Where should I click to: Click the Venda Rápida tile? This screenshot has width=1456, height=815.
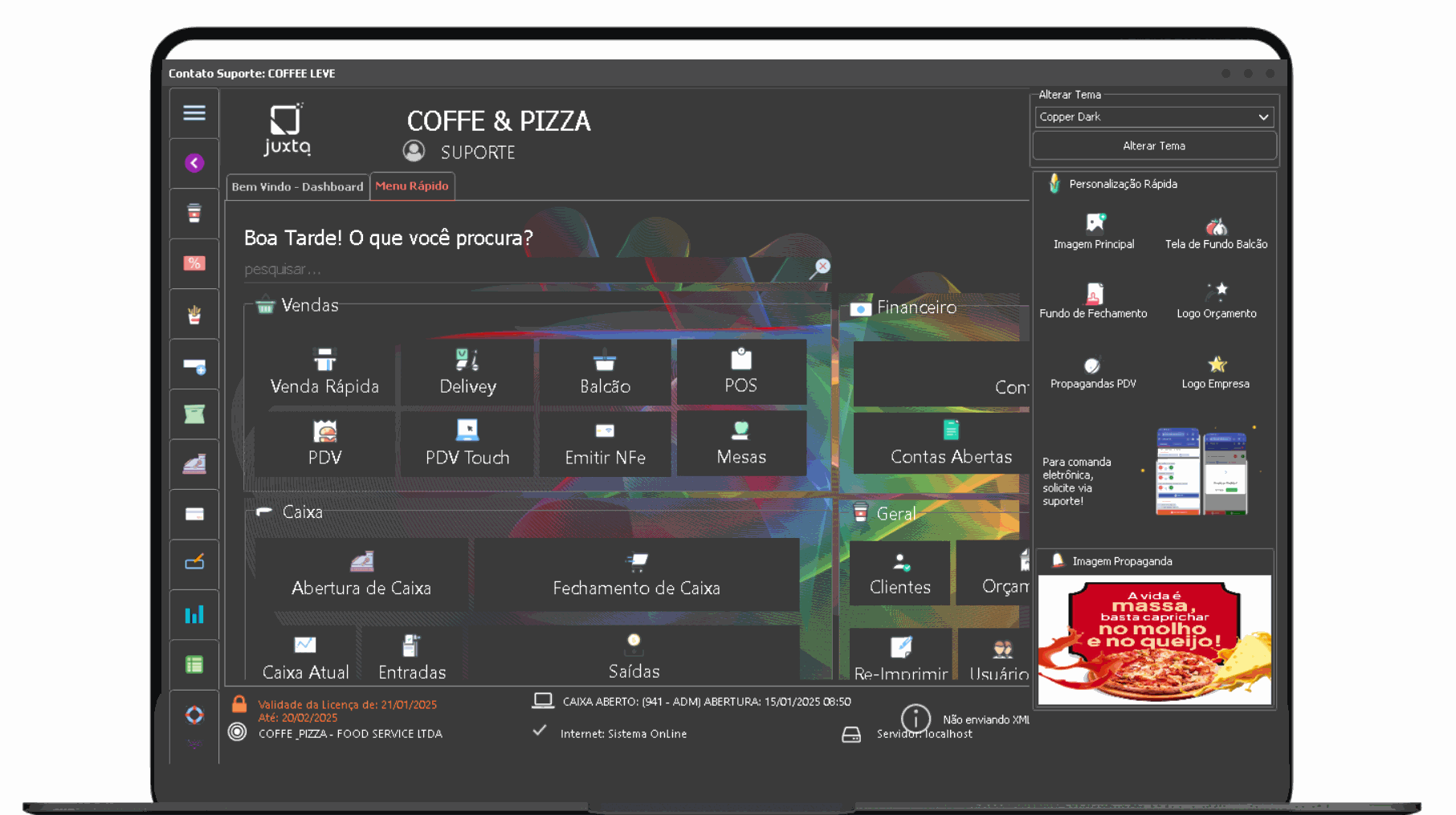(324, 373)
